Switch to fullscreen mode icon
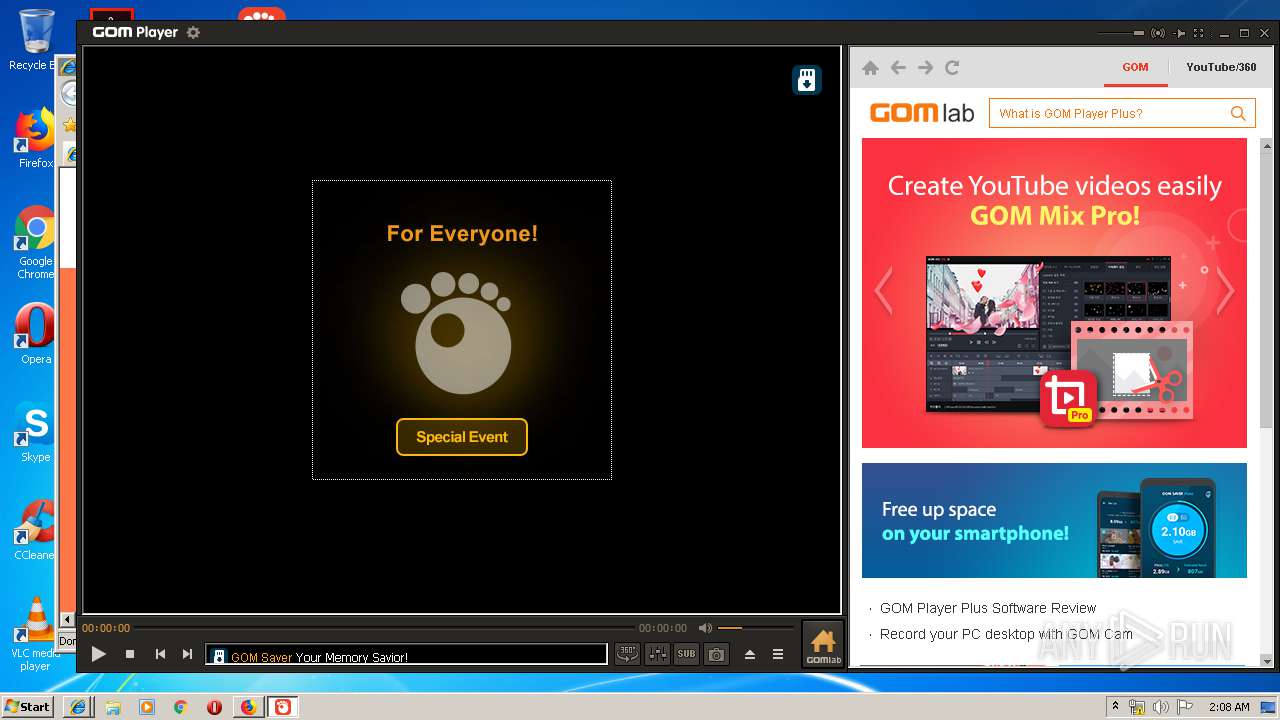The image size is (1280, 720). coord(1200,33)
